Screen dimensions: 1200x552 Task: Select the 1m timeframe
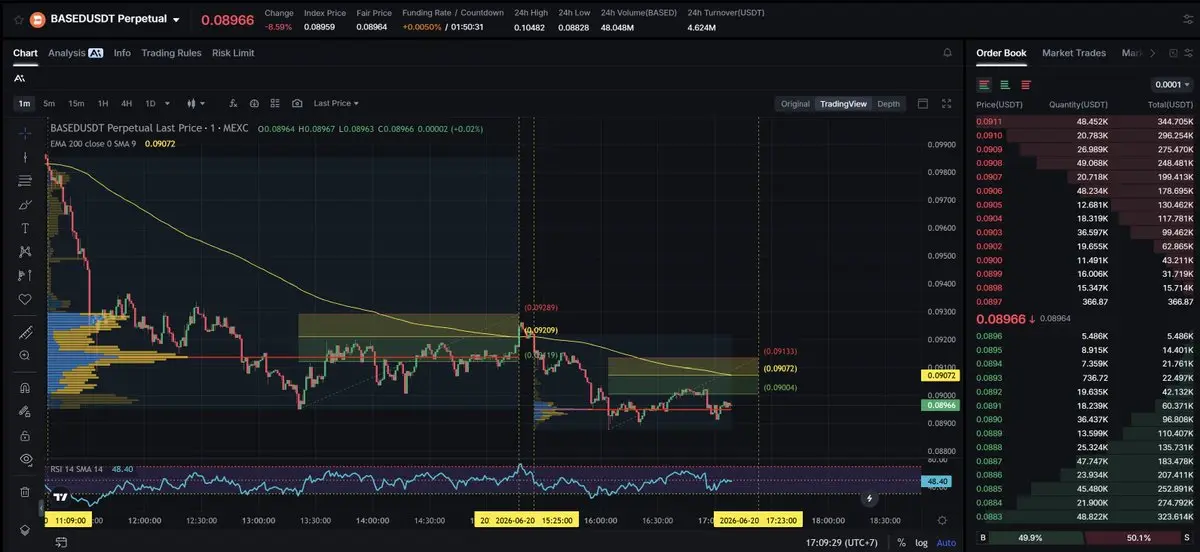pyautogui.click(x=24, y=103)
